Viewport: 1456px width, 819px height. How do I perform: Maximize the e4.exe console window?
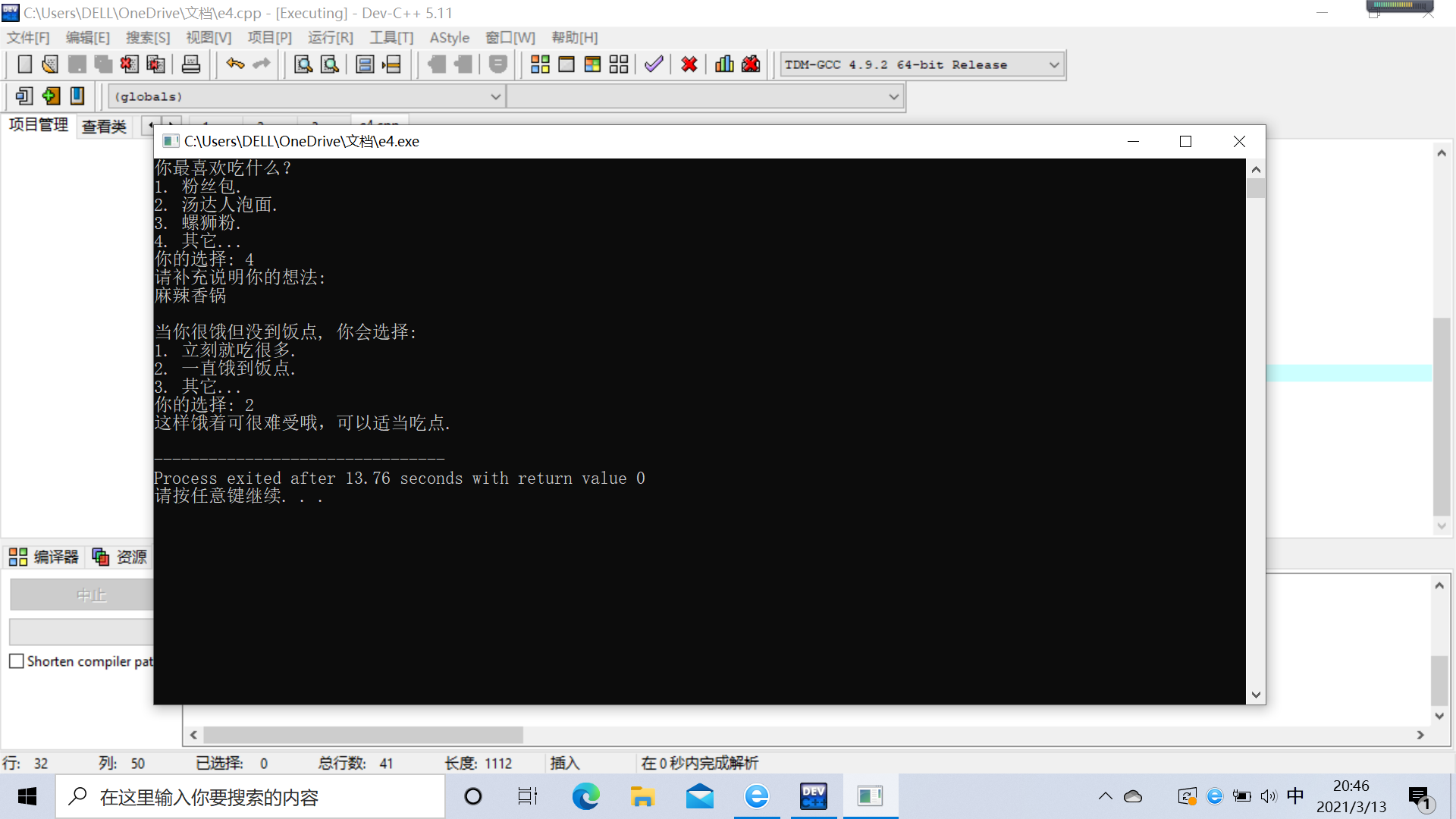tap(1185, 142)
